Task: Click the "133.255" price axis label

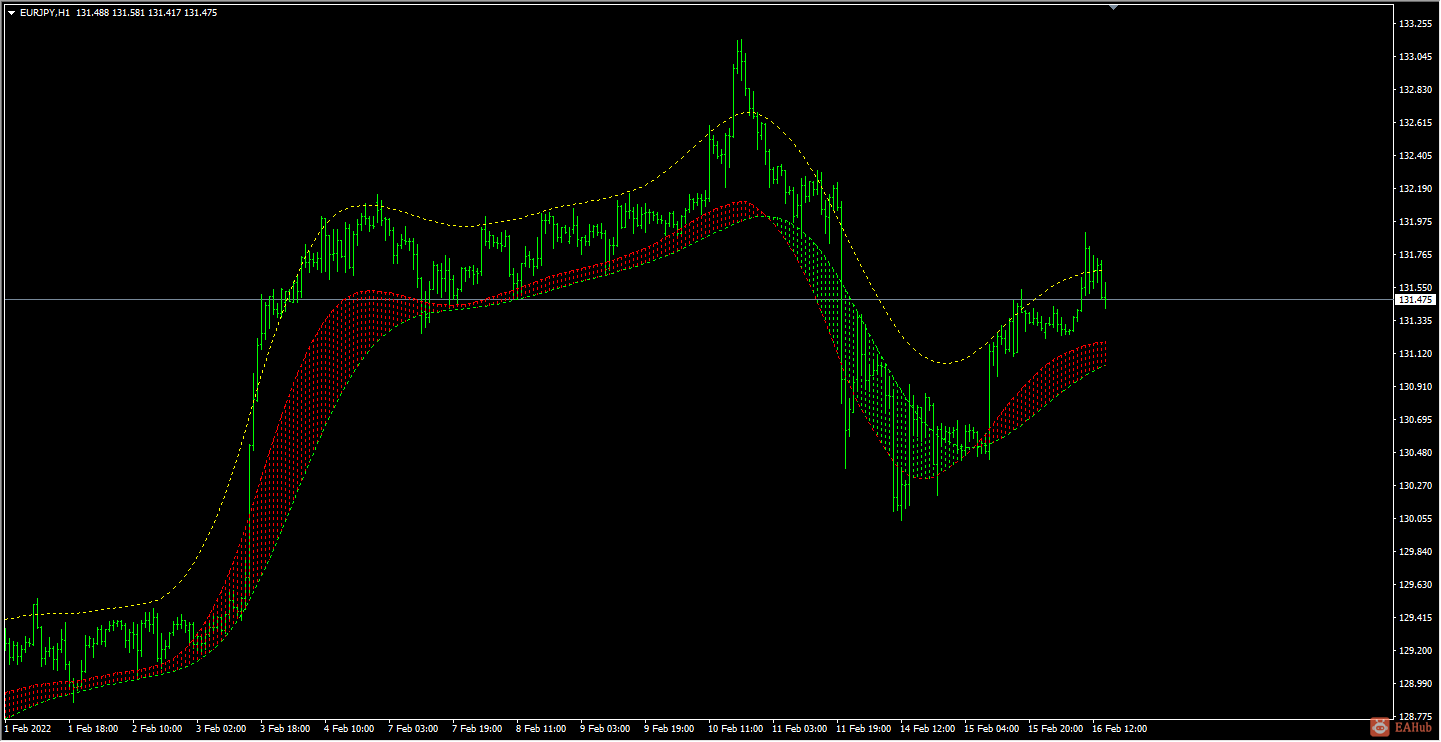Action: 1416,24
